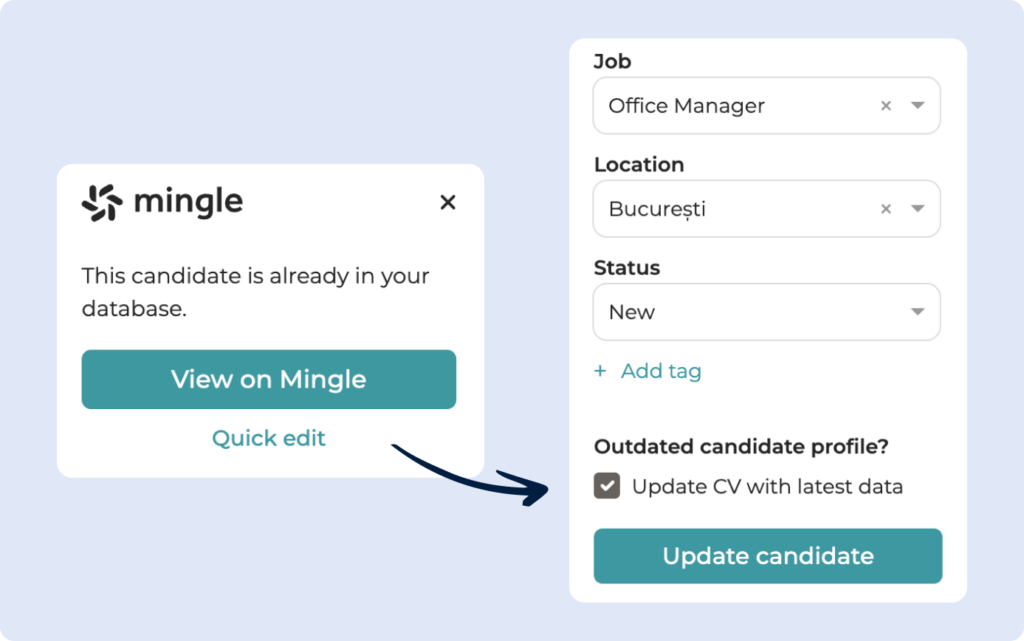Viewport: 1024px width, 641px height.
Task: Click the New value in Status field
Action: 632,312
